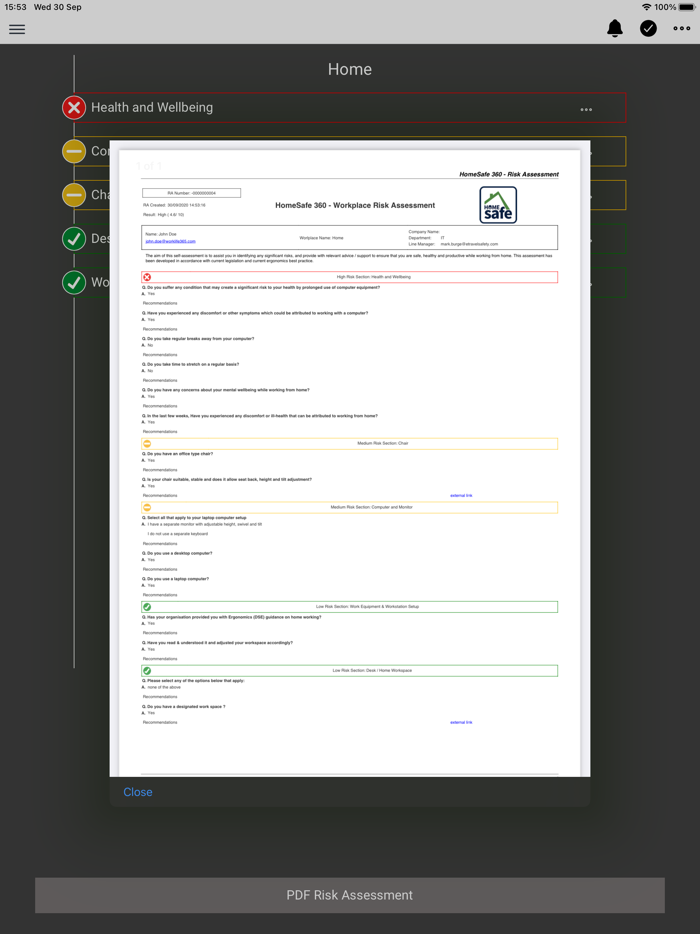Tap the 'Do you use a desktop computer?' question
Viewport: 700px width, 934px height.
tap(177, 553)
